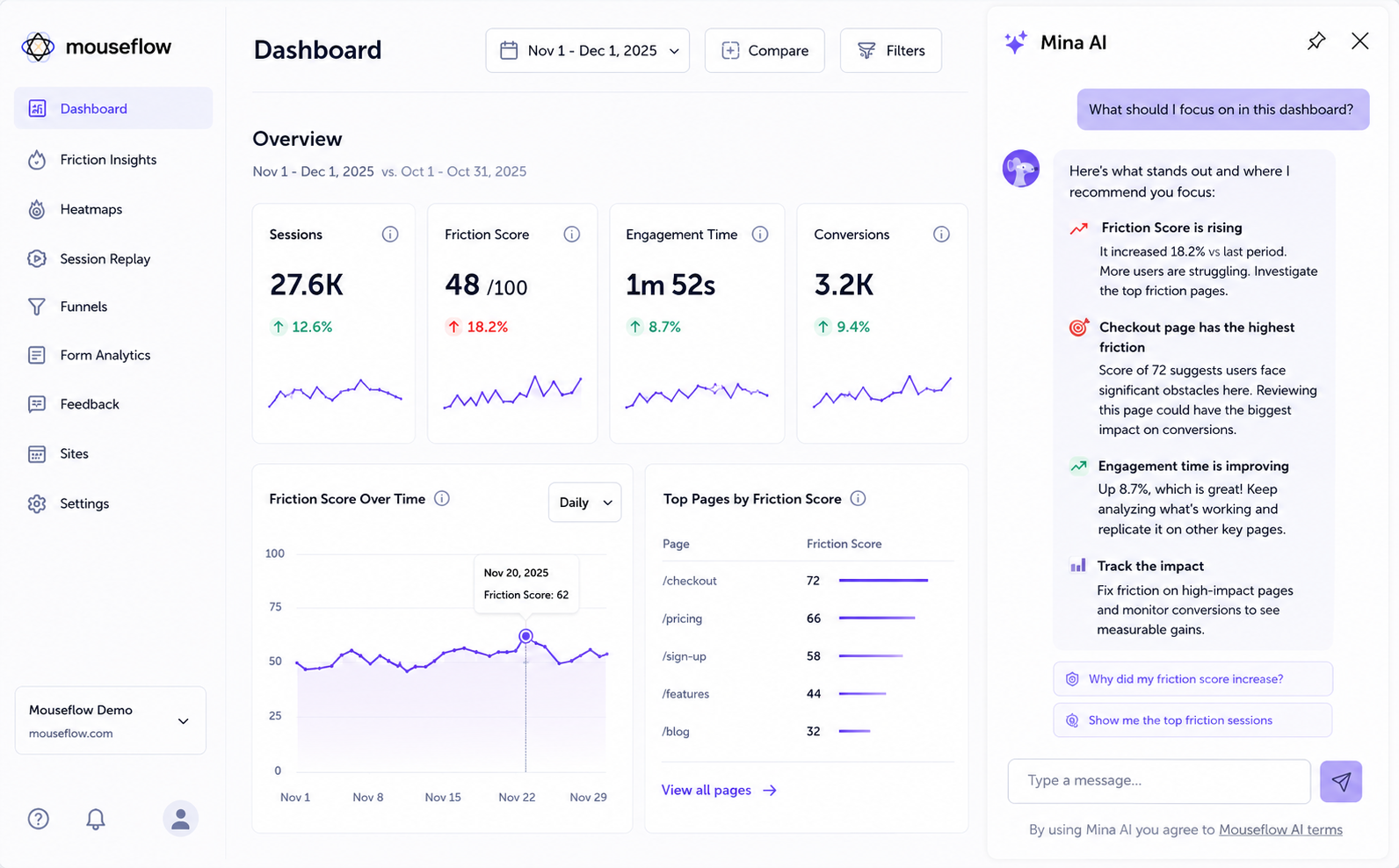Click the info icon next to Friction Score Over Time
The image size is (1399, 868).
(442, 498)
